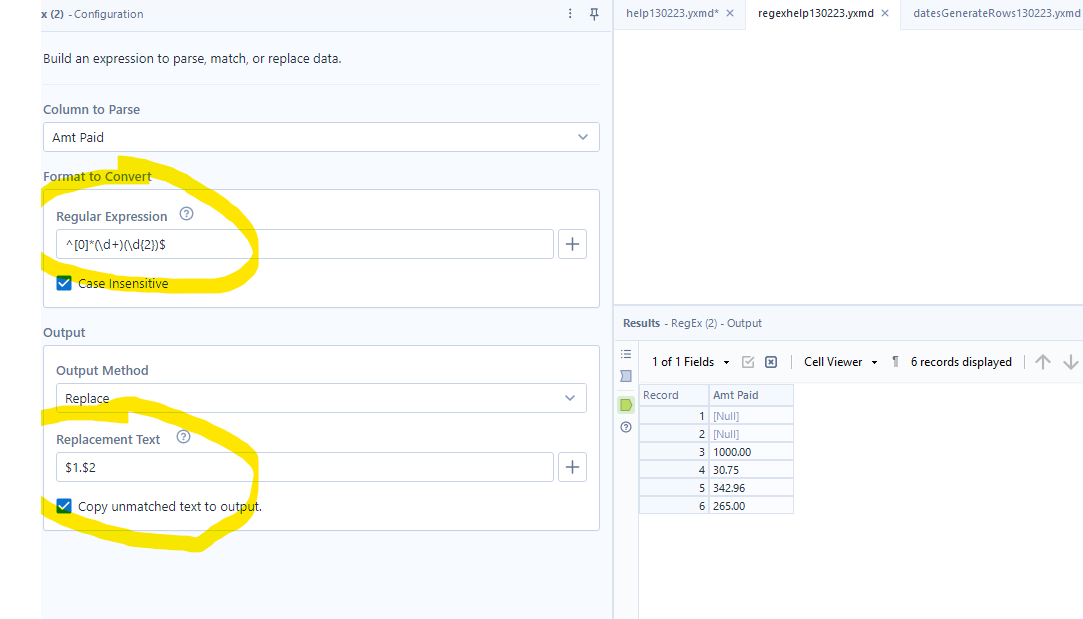Image resolution: width=1083 pixels, height=619 pixels.
Task: Open the Results help question mark icon
Action: (x=625, y=427)
